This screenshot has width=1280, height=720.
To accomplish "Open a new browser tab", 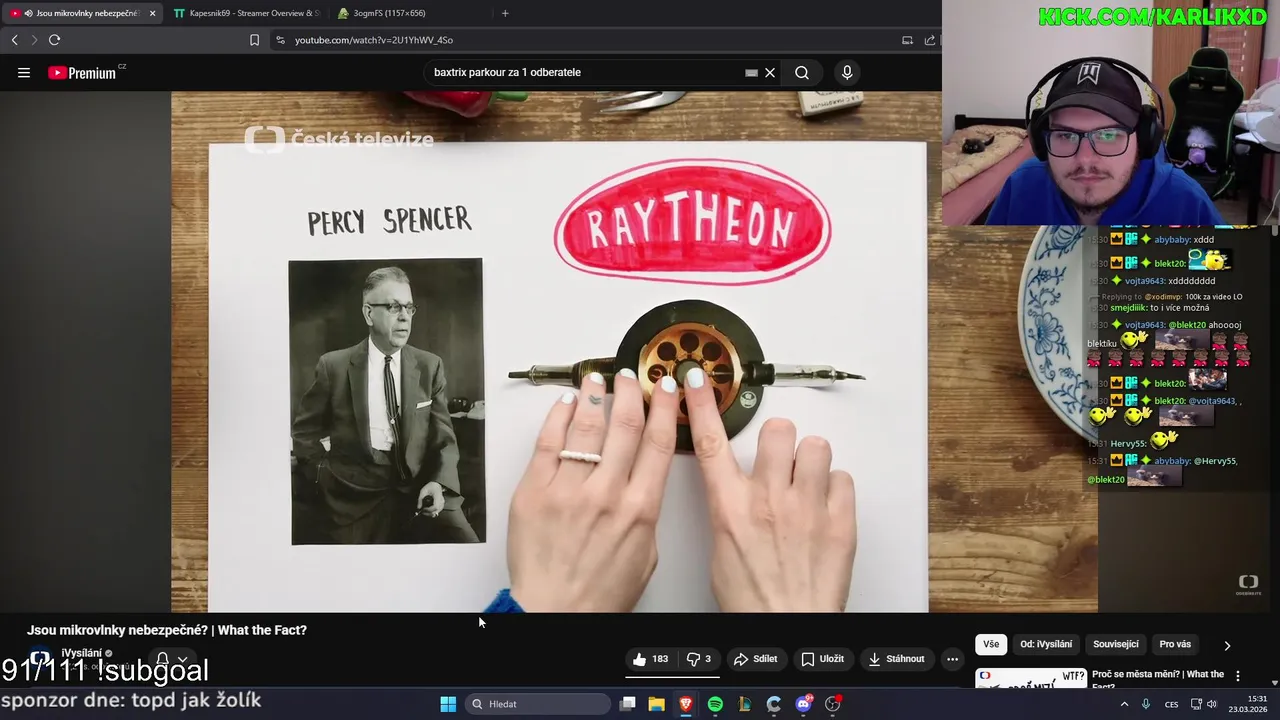I will pos(505,13).
